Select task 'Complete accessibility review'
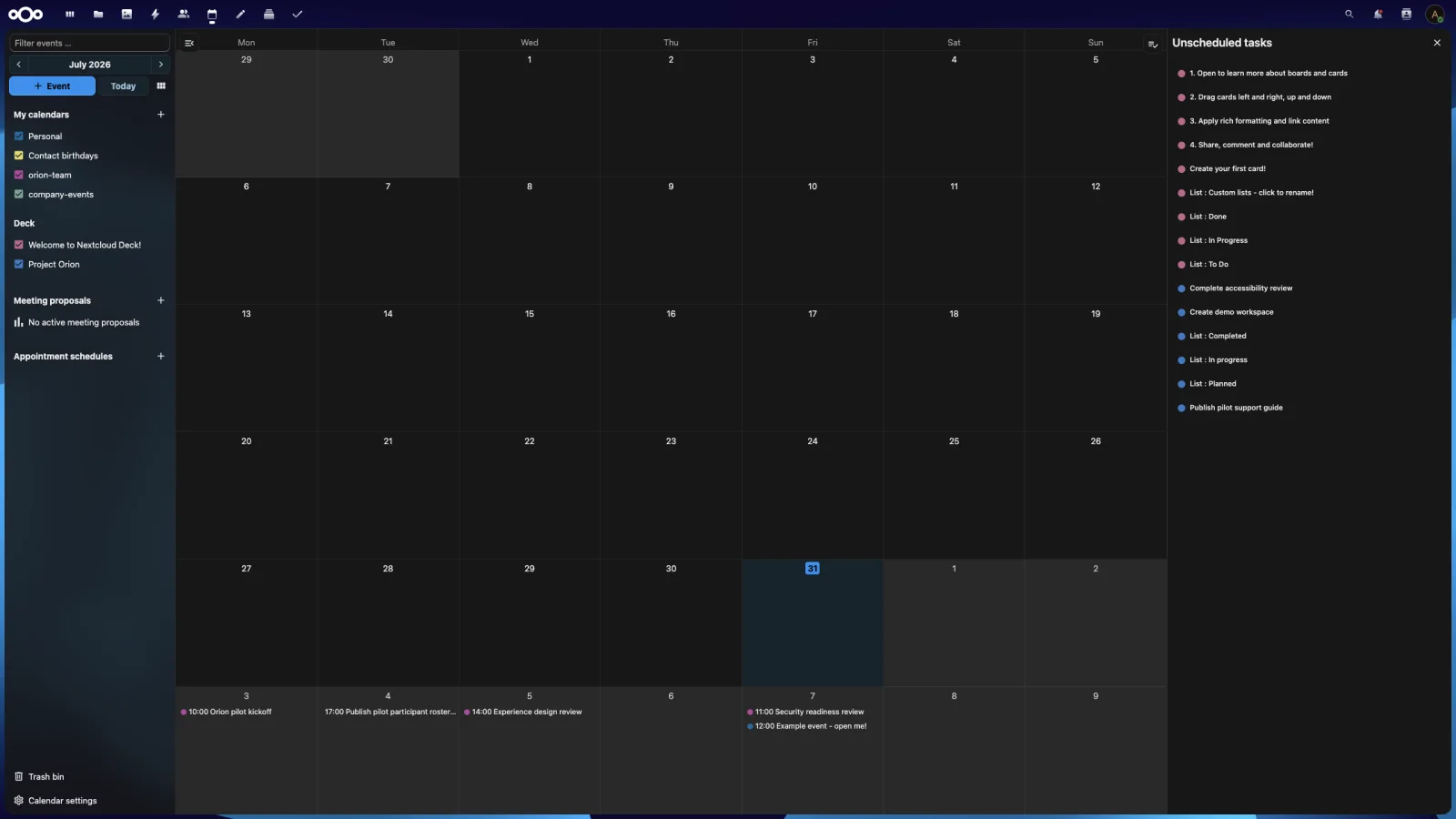The height and width of the screenshot is (819, 1456). 1240,288
